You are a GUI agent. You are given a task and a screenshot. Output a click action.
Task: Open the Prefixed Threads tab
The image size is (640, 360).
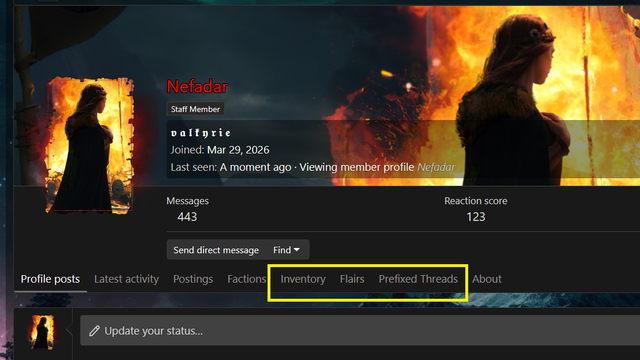coord(418,279)
